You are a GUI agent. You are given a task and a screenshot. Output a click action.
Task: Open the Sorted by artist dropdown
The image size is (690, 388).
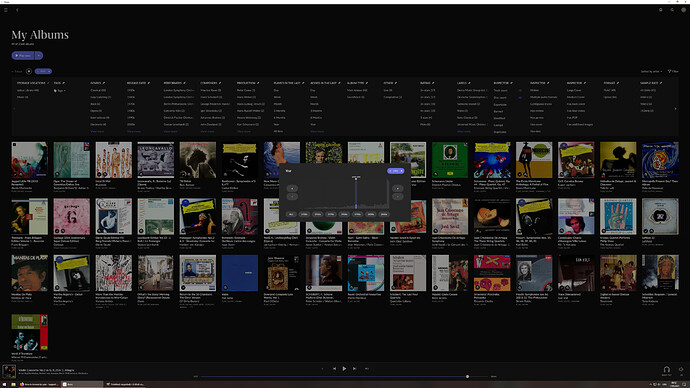(651, 71)
